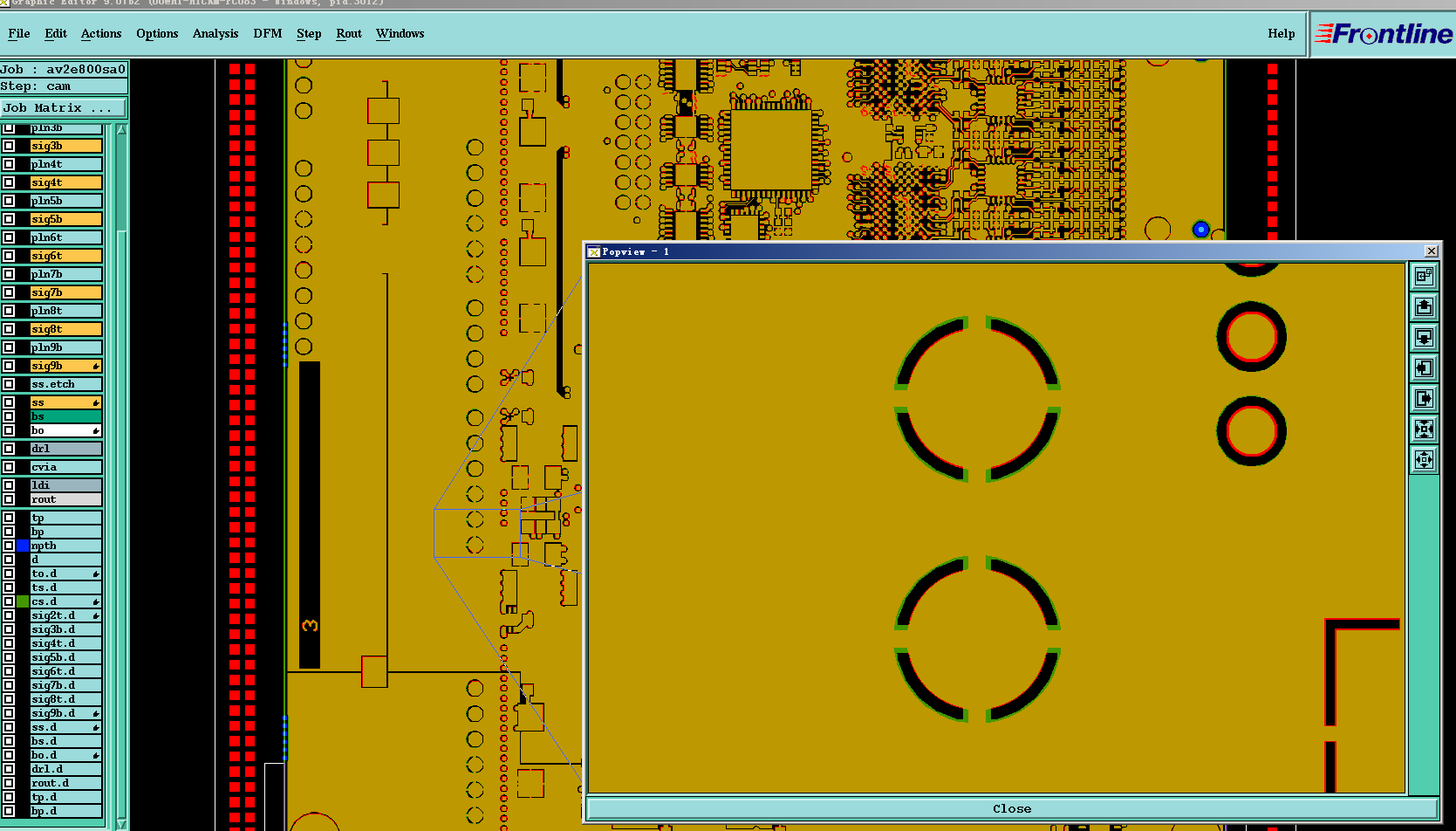Pan the Popview right with the arrow icon
Image resolution: width=1456 pixels, height=831 pixels.
pyautogui.click(x=1424, y=399)
